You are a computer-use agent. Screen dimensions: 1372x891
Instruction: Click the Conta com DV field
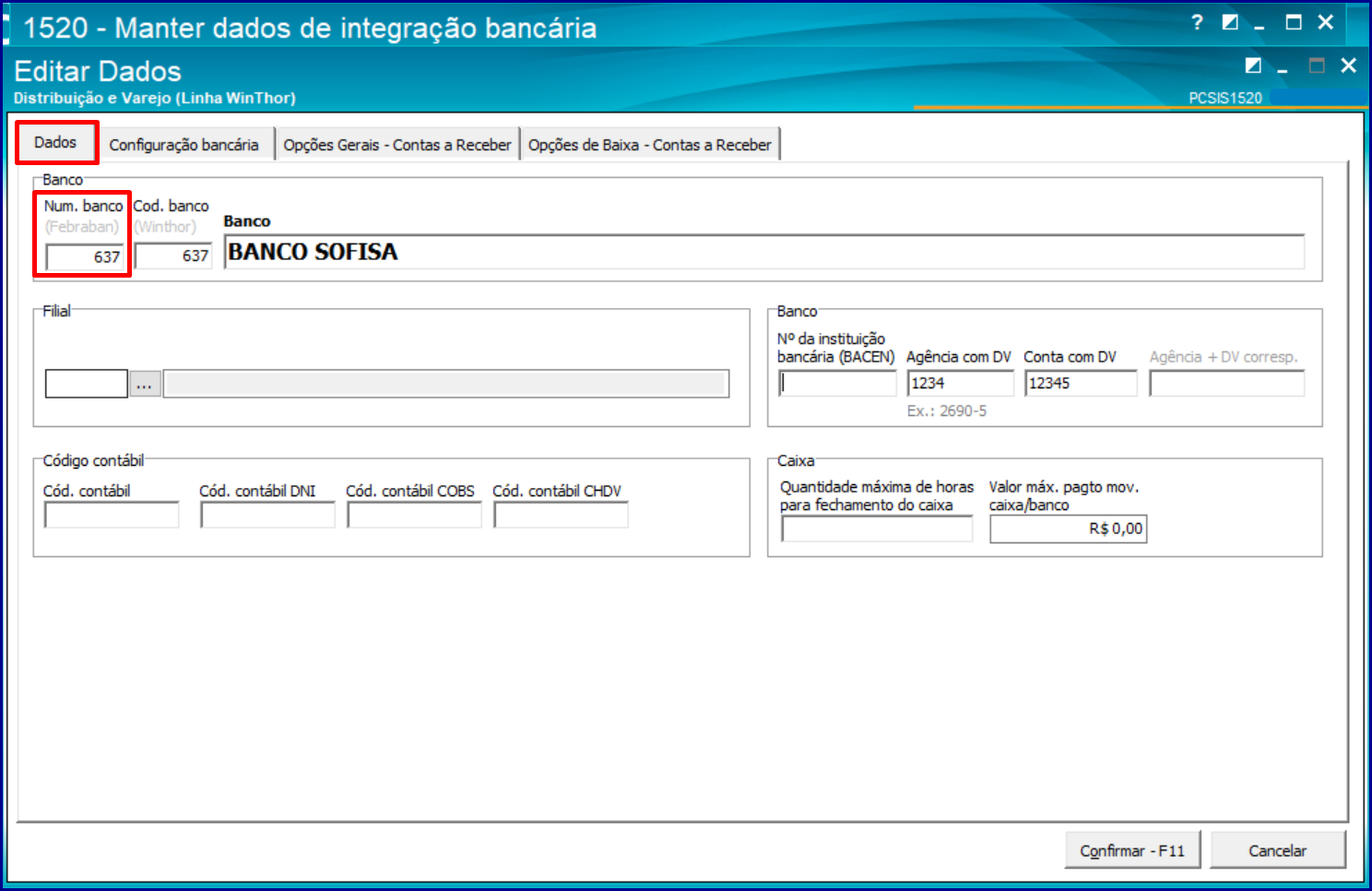point(1080,384)
